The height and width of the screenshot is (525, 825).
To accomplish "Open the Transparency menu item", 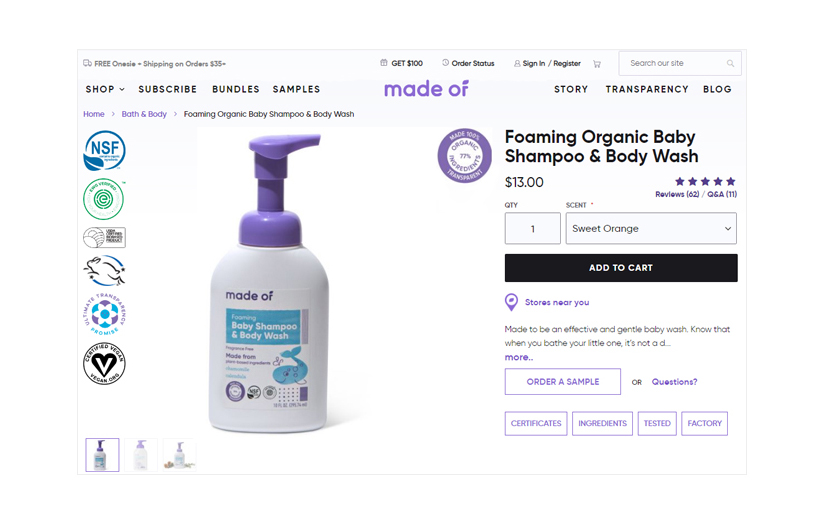I will point(647,89).
